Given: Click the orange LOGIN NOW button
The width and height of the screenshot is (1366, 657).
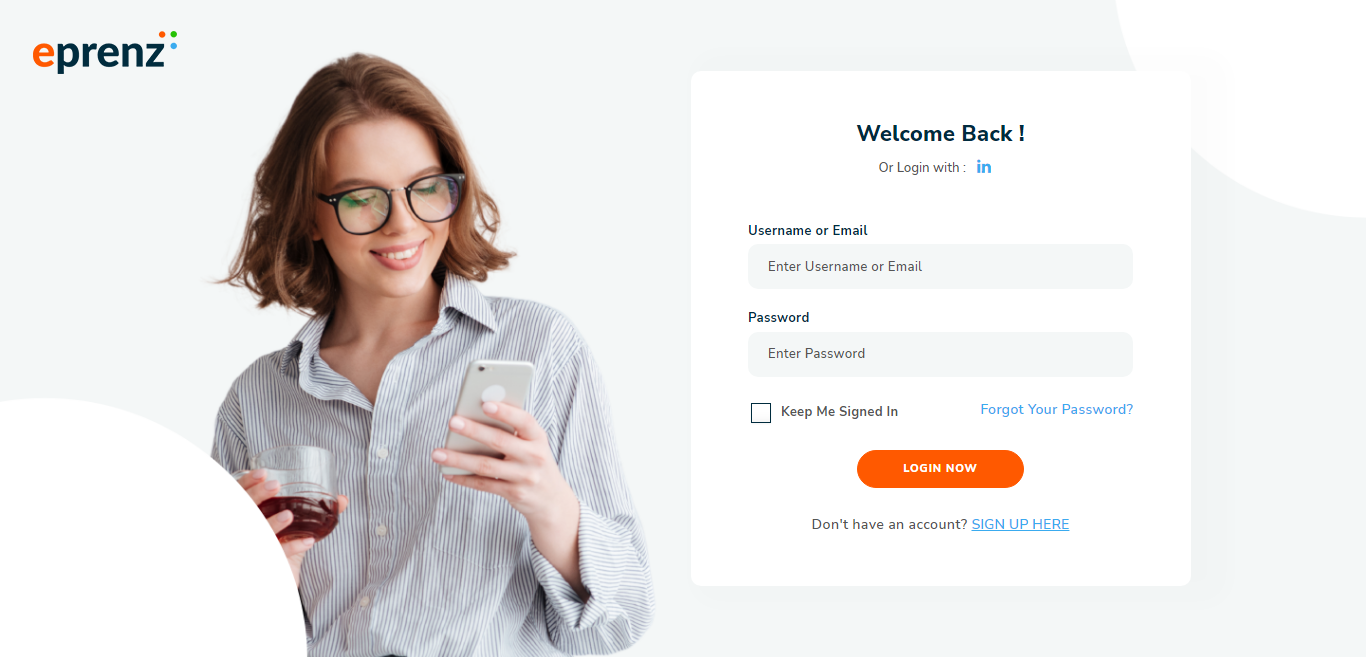Looking at the screenshot, I should pyautogui.click(x=940, y=469).
